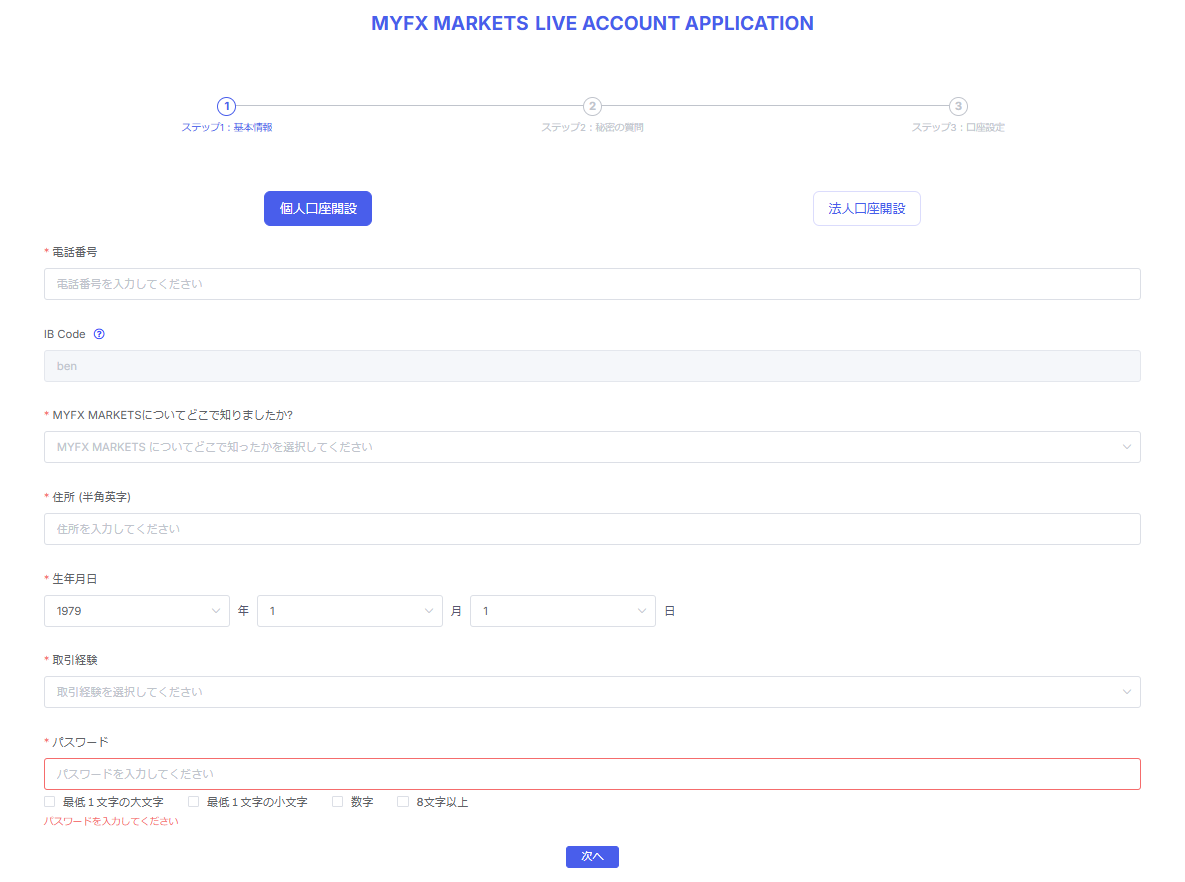1185x882 pixels.
Task: Click the ステップ1：基本情報 step label
Action: pos(227,128)
